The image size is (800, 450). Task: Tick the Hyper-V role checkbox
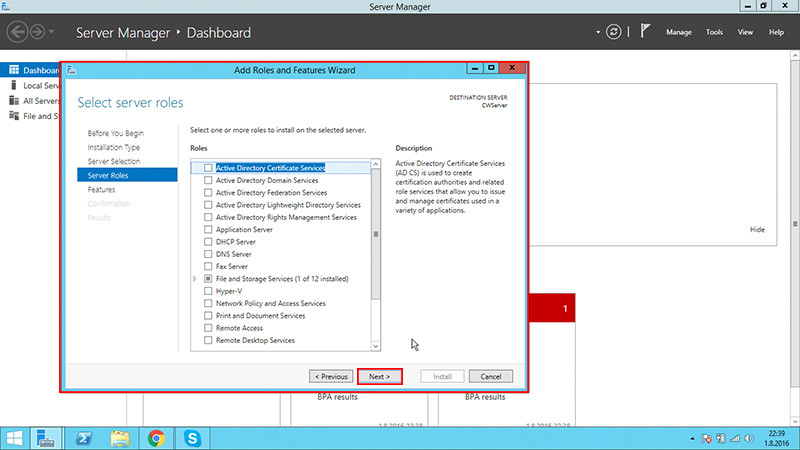tap(208, 291)
